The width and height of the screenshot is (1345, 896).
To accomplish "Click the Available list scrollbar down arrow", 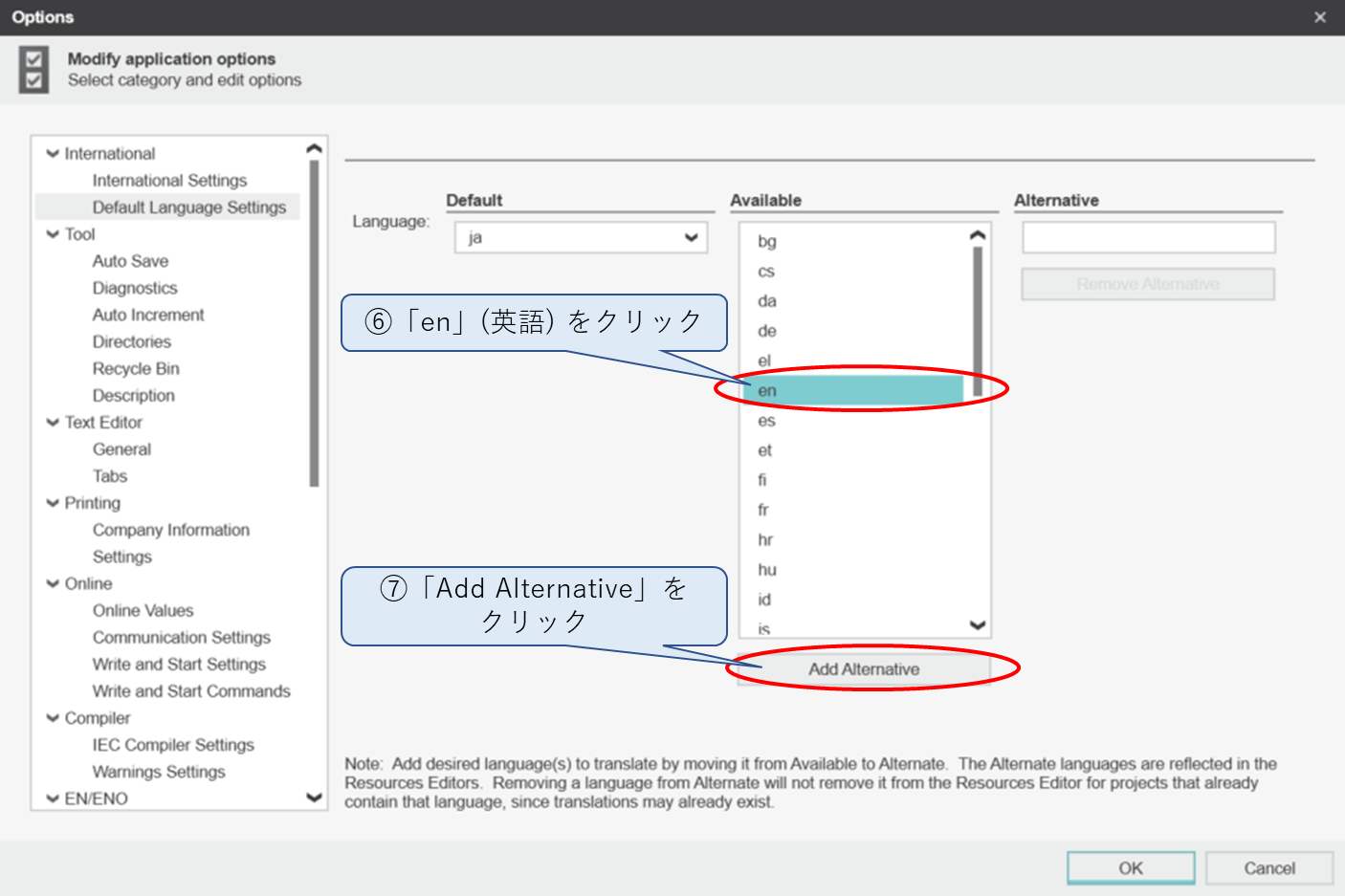I will tap(976, 624).
